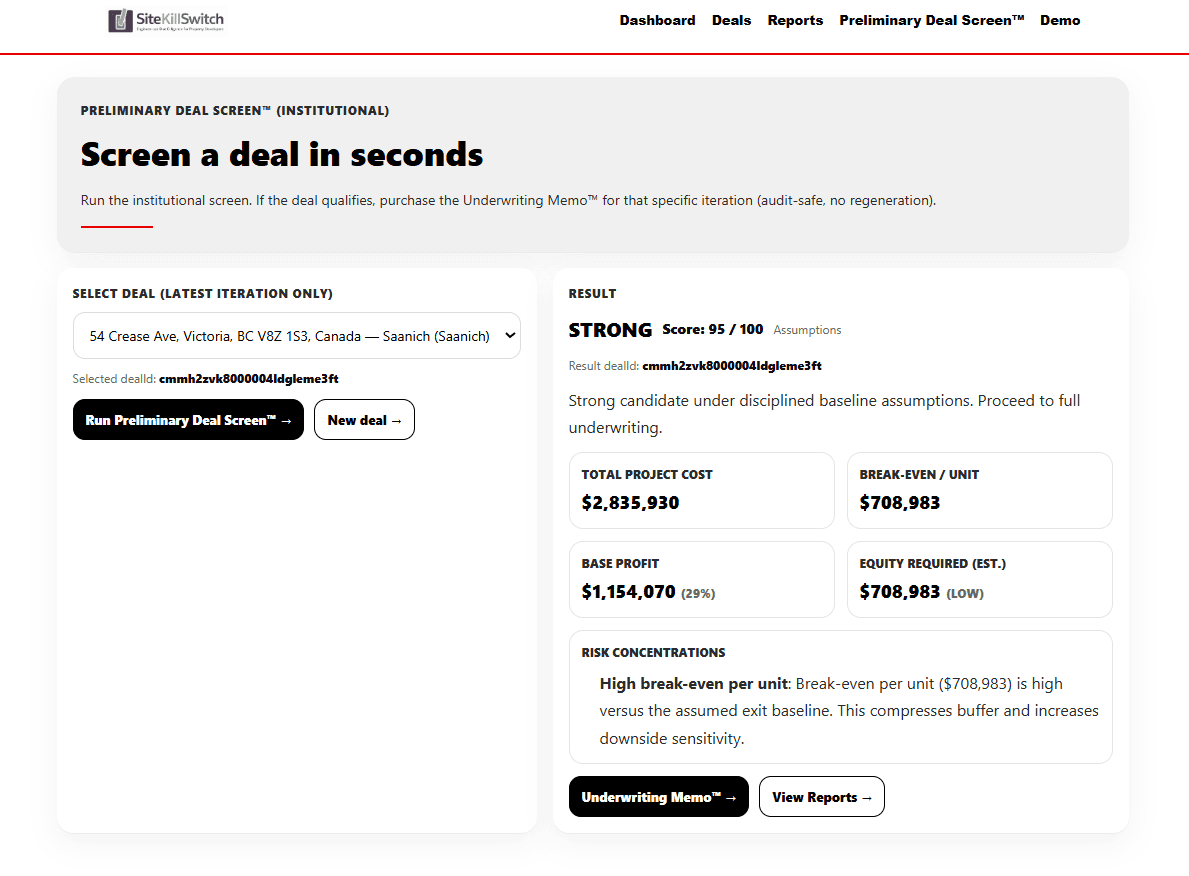Click the New deal button

[364, 420]
